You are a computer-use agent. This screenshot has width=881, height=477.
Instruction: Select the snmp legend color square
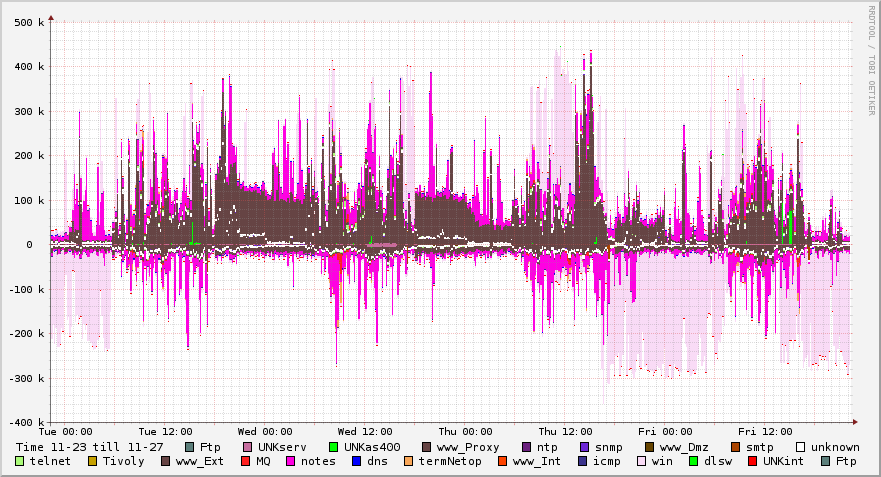tap(585, 447)
